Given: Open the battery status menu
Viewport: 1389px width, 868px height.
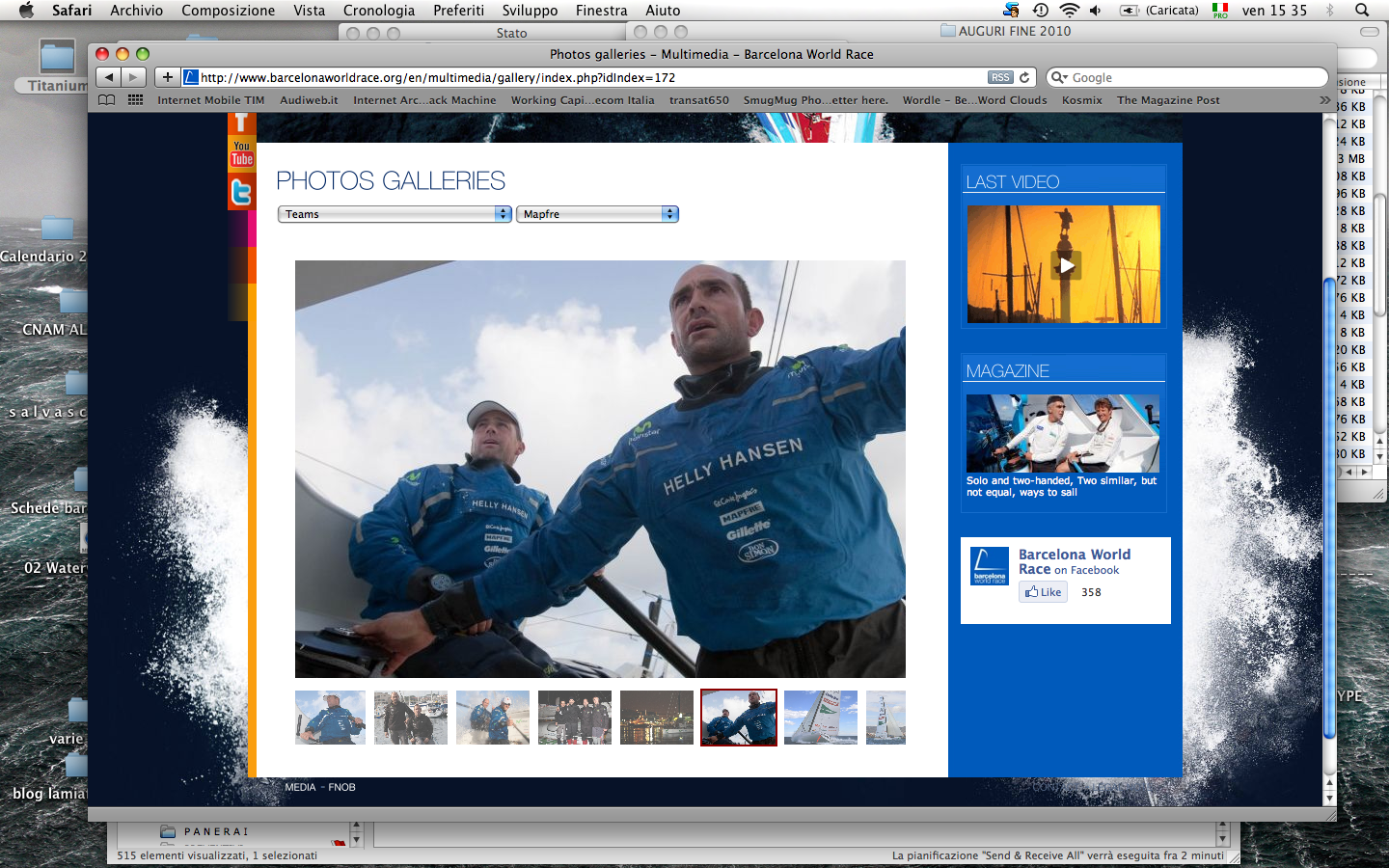Looking at the screenshot, I should [x=1159, y=11].
